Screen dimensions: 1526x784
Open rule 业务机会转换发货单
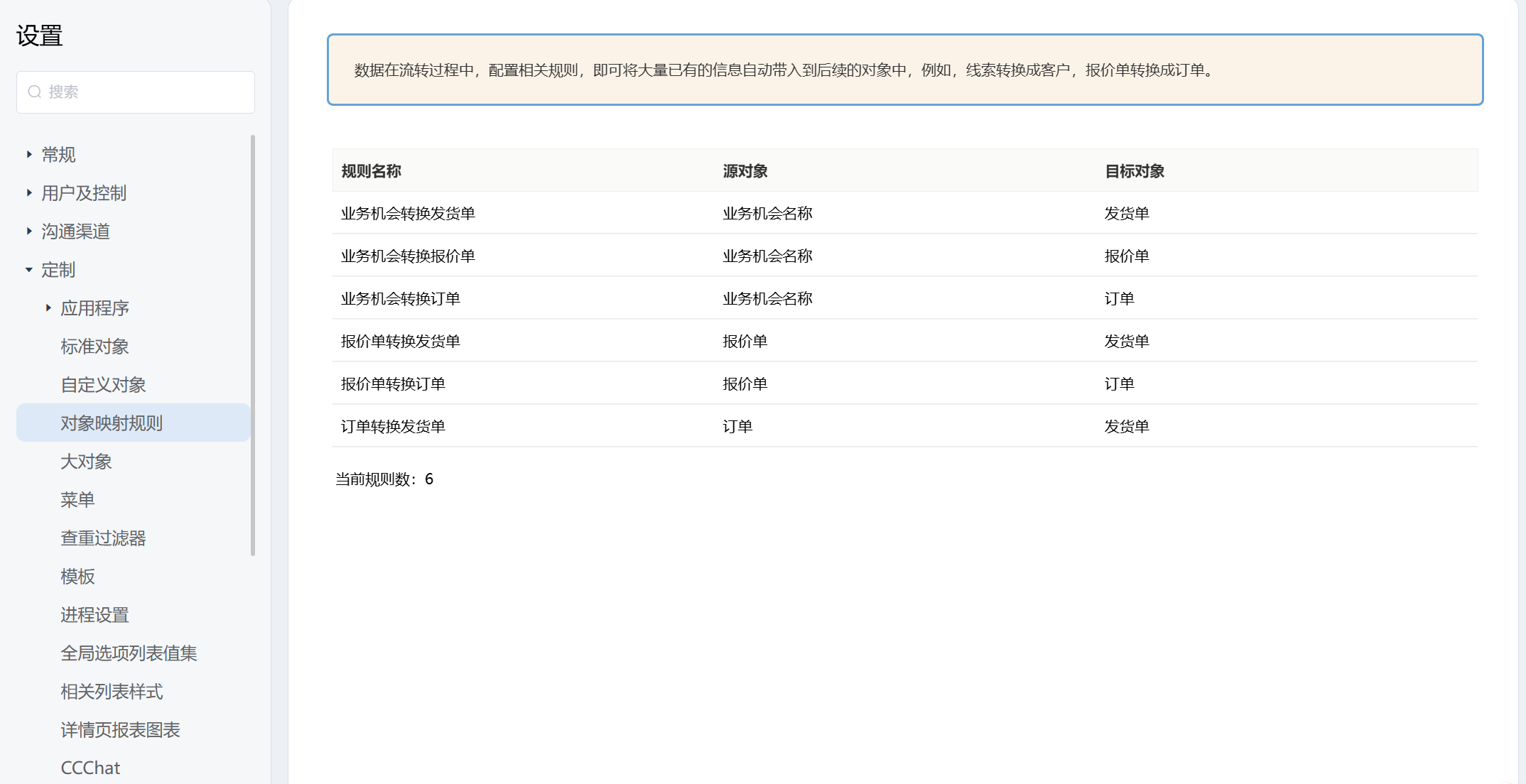point(408,214)
